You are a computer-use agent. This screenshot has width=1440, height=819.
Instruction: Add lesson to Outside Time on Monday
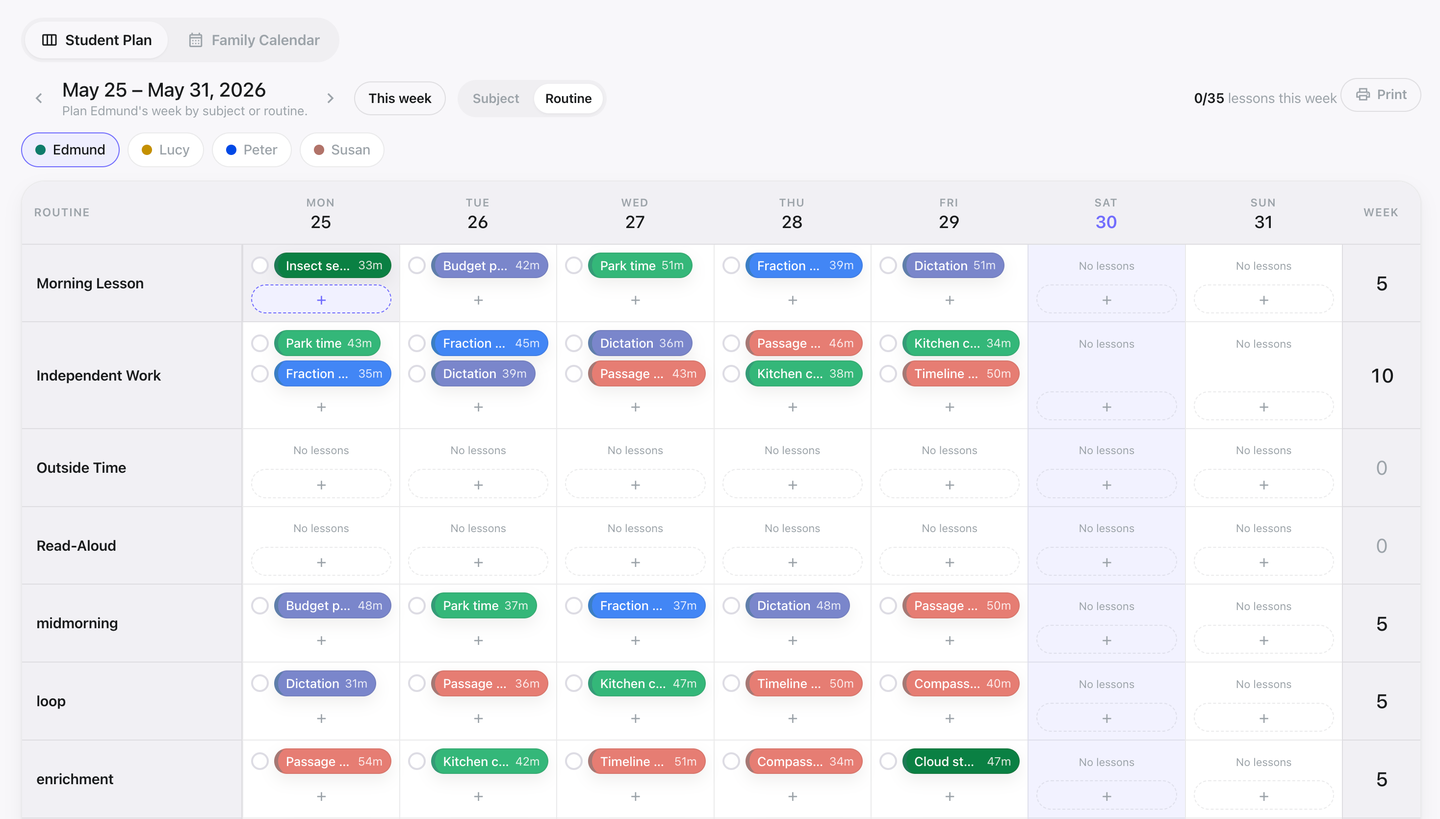coord(321,484)
